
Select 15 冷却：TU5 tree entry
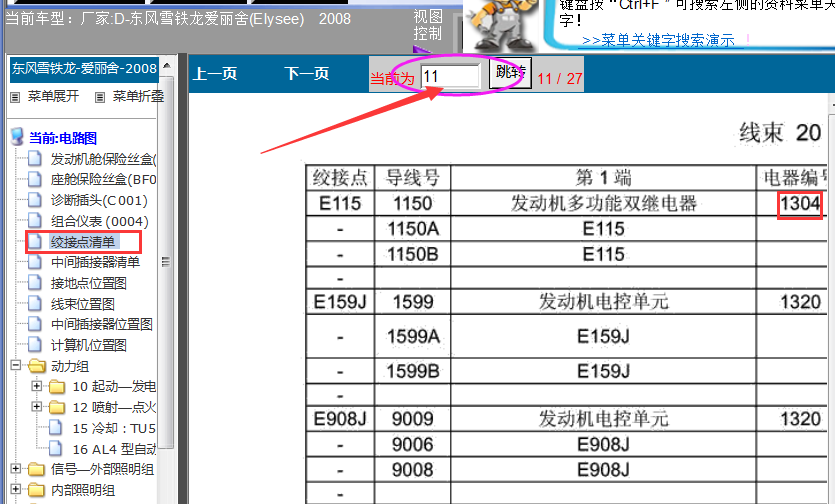pyautogui.click(x=114, y=428)
